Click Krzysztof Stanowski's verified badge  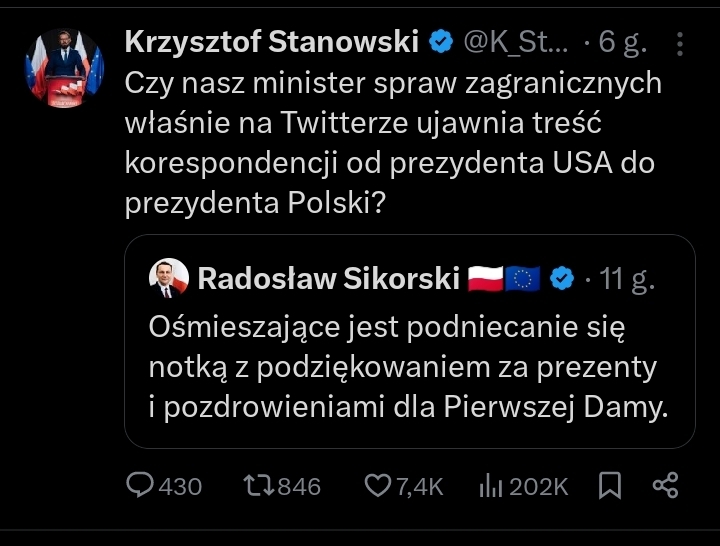click(x=441, y=42)
